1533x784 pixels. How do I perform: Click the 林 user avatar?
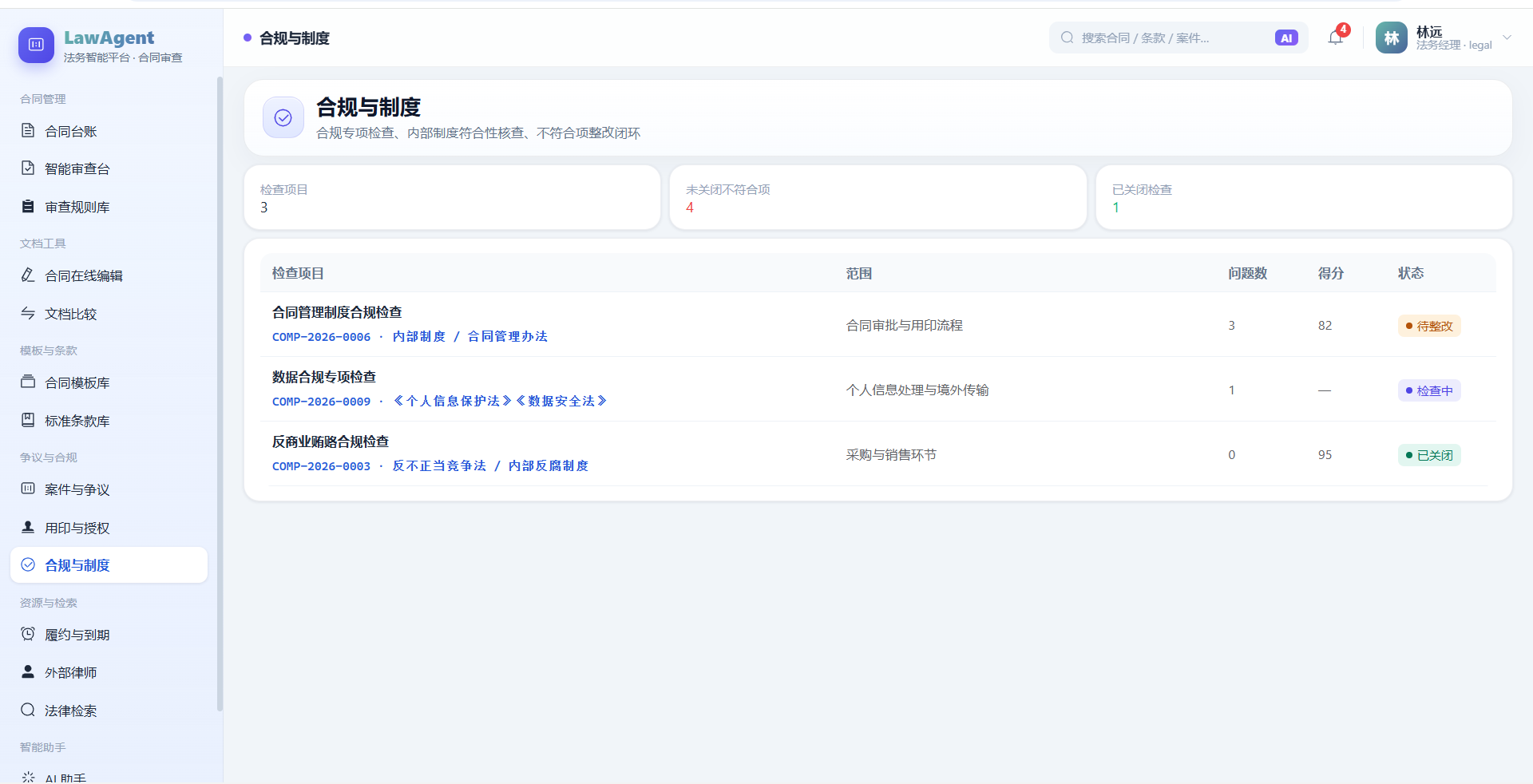1391,38
